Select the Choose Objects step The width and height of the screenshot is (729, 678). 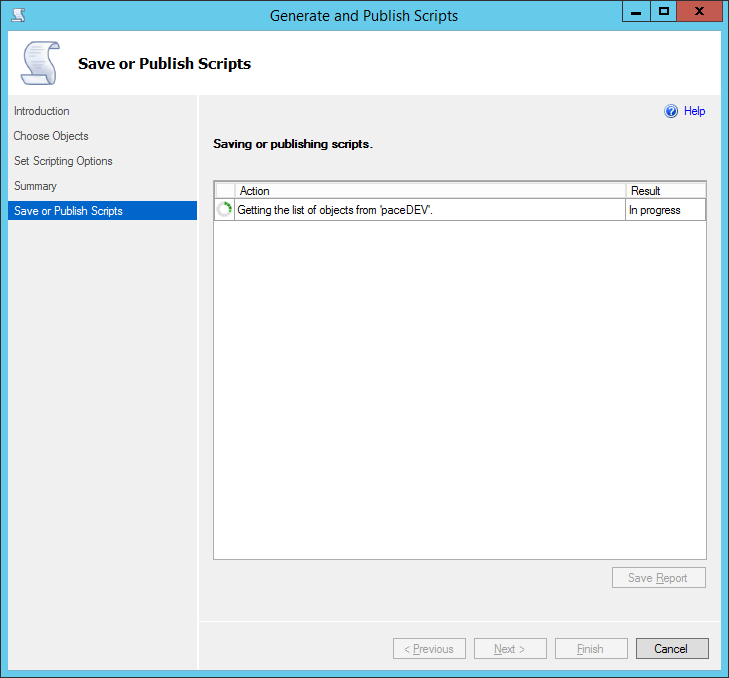pos(51,136)
